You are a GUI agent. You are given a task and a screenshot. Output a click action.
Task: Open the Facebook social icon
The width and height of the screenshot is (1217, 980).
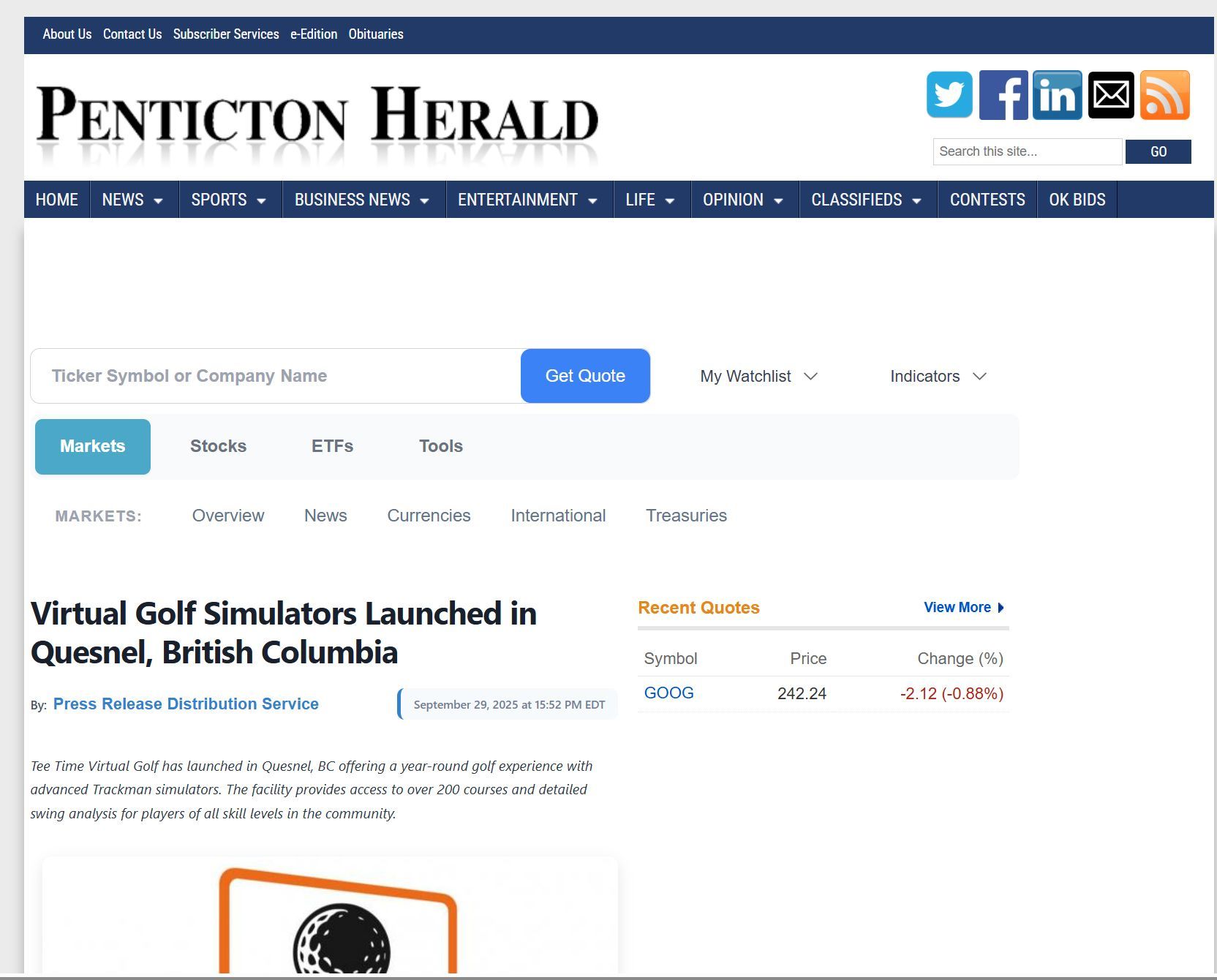[x=1003, y=94]
